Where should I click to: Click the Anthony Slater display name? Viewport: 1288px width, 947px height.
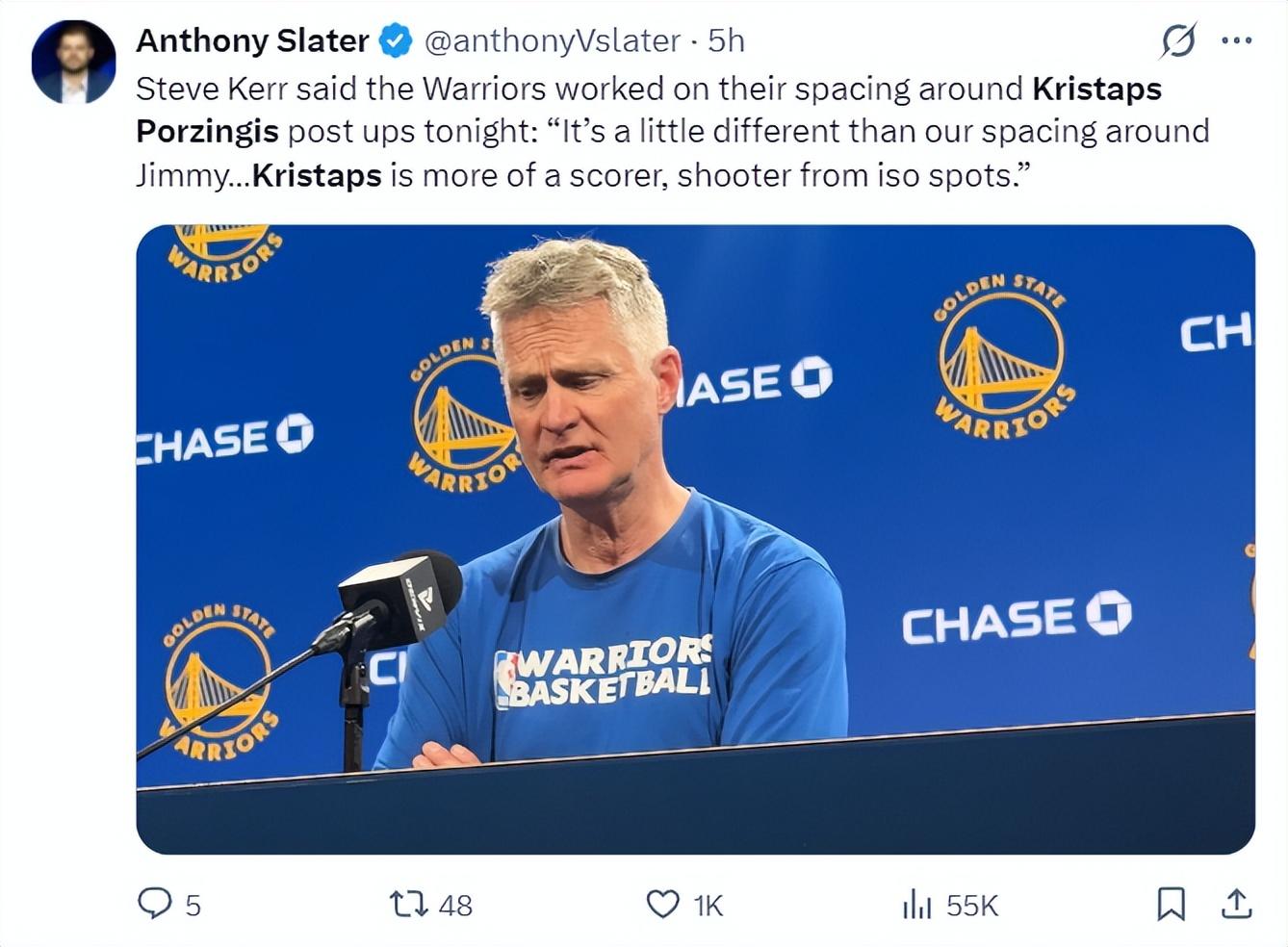(x=252, y=40)
